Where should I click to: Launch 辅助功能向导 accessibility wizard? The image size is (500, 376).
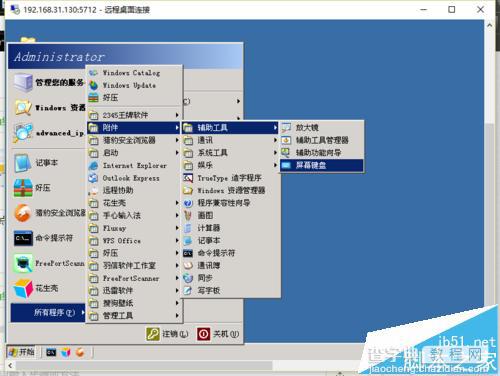[321, 153]
